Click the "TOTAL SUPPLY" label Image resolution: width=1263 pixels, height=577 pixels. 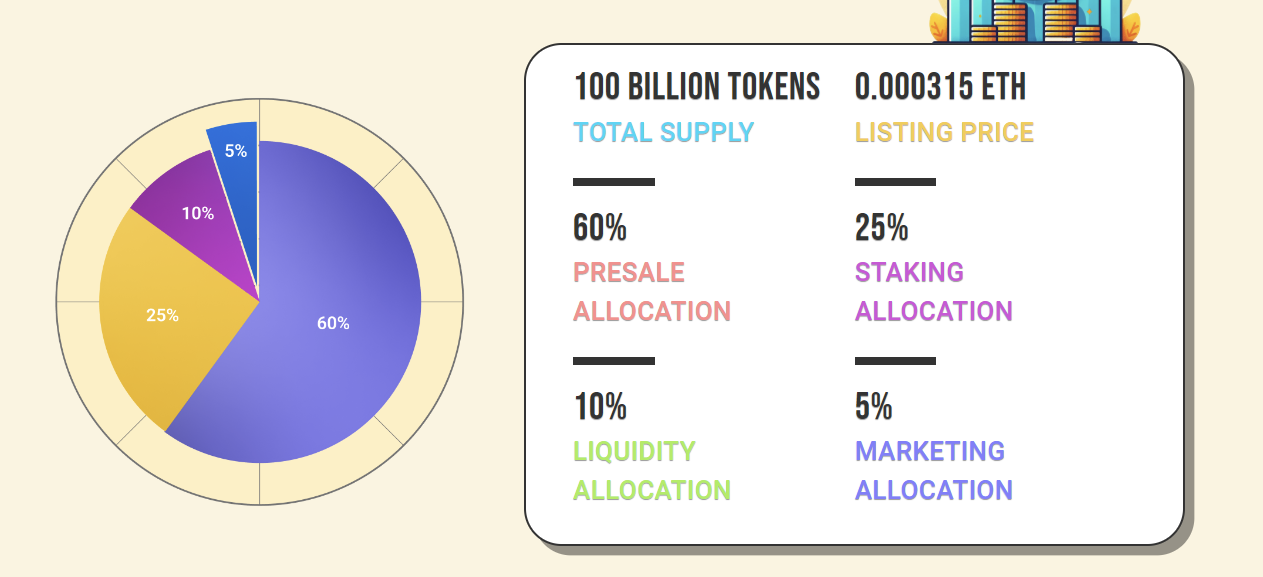coord(663,132)
